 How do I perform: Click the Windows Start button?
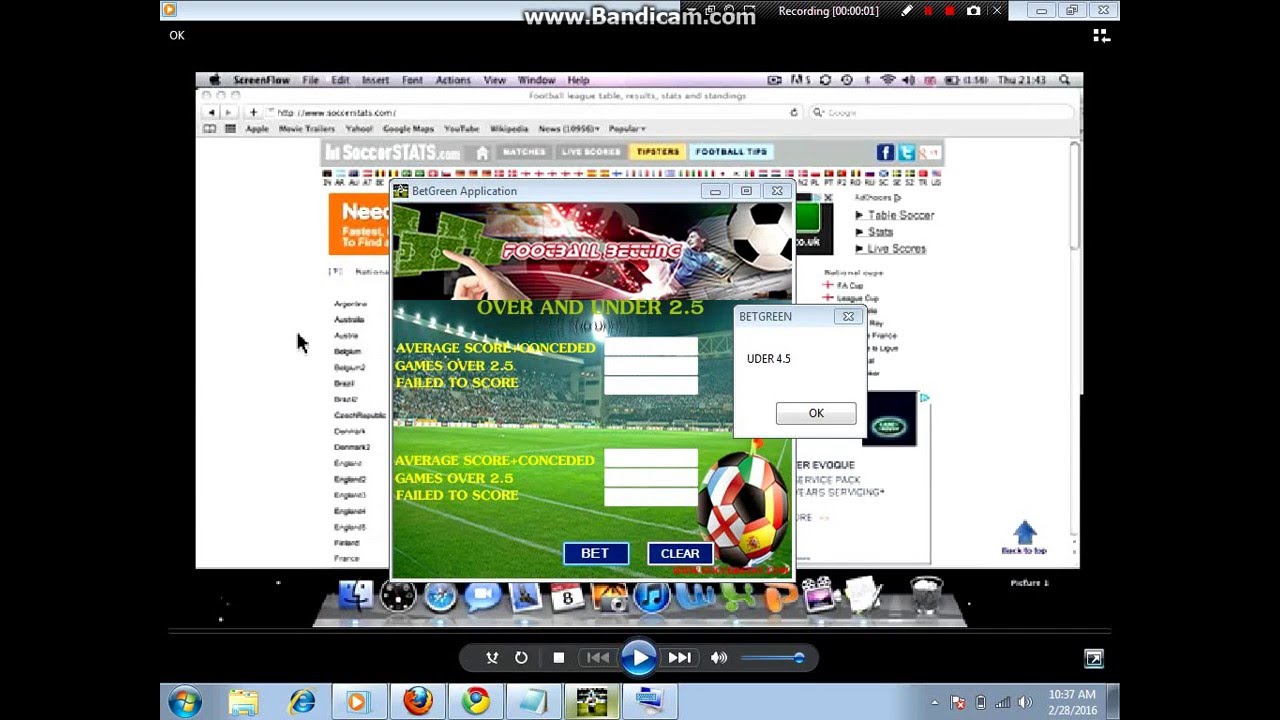tap(185, 702)
